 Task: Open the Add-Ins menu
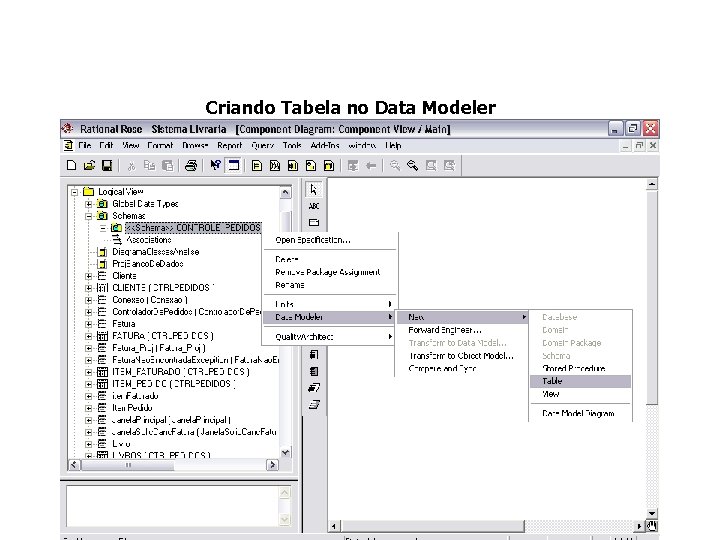coord(325,146)
